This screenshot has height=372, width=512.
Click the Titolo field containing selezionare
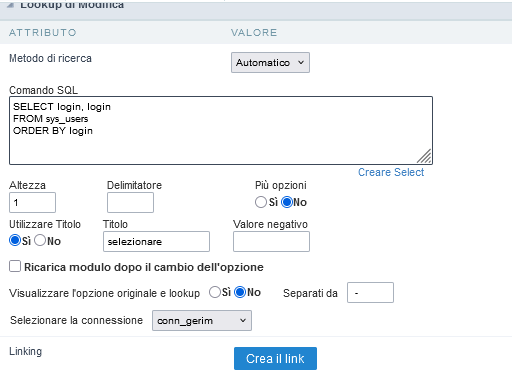click(x=156, y=241)
